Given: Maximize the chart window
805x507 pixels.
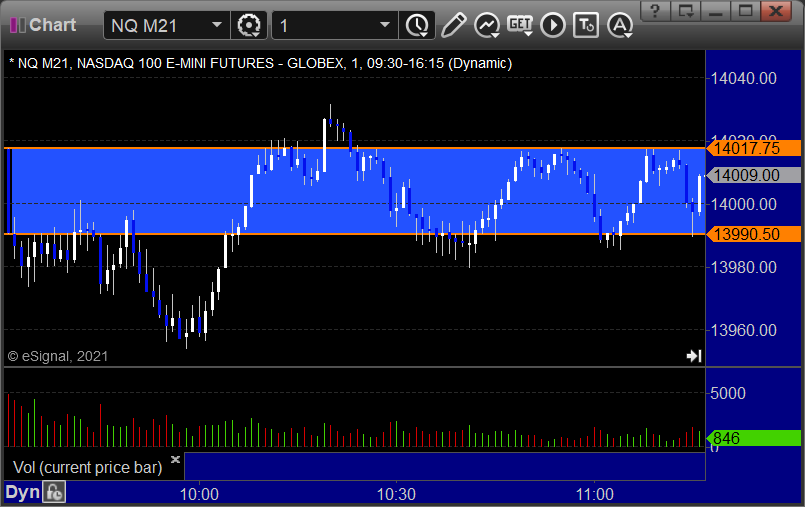Looking at the screenshot, I should click(745, 10).
